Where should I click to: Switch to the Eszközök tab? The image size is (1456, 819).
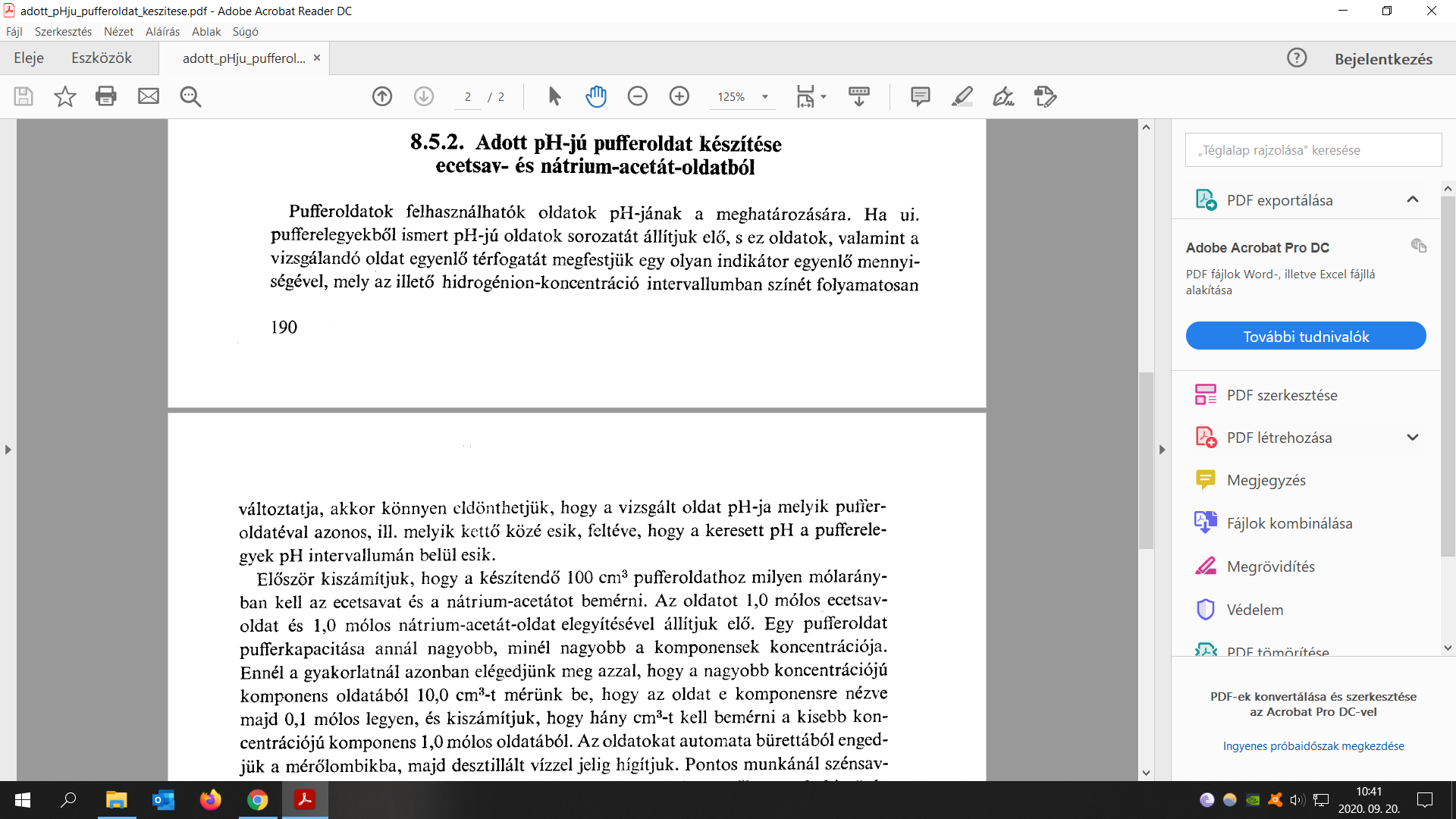pyautogui.click(x=102, y=58)
